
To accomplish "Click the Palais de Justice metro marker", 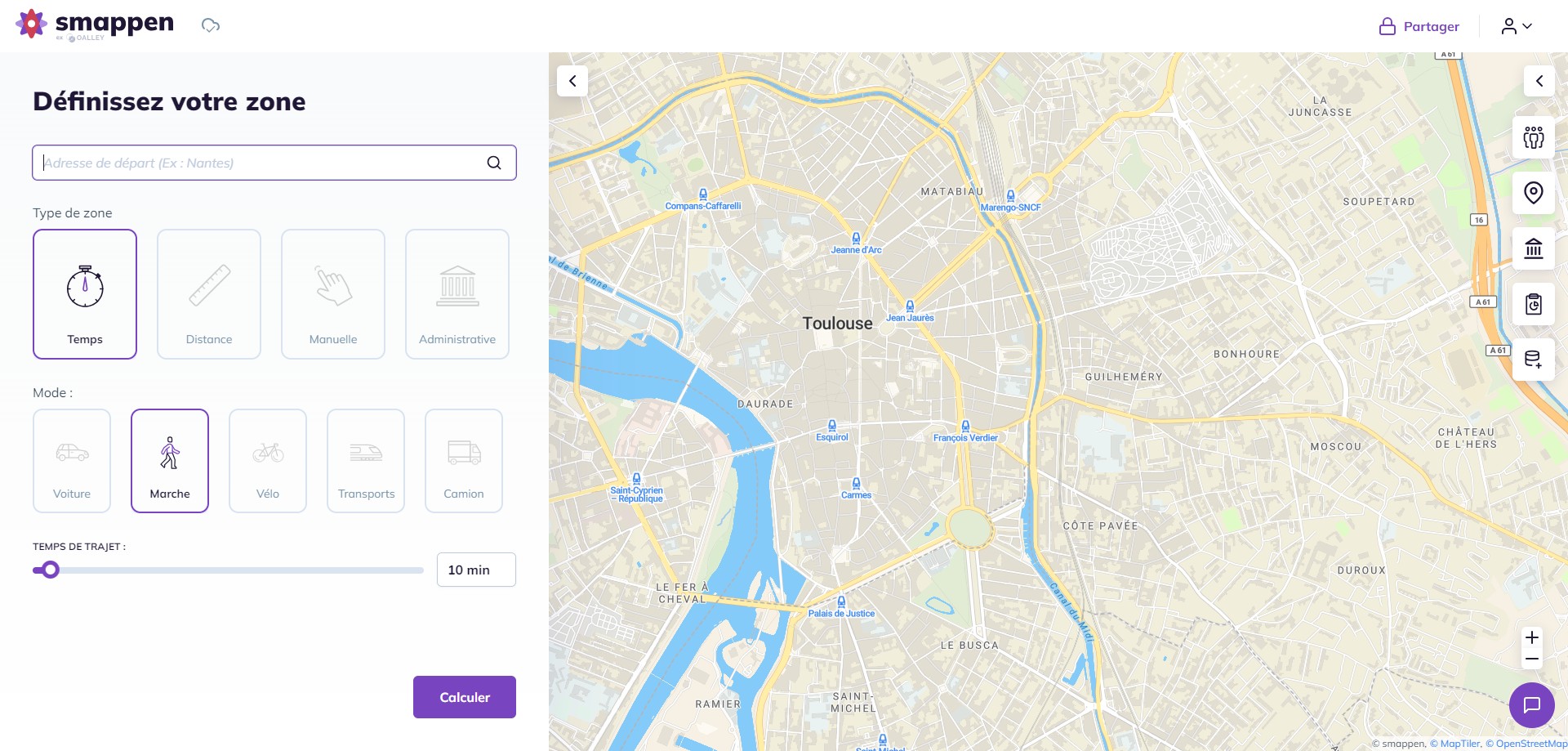I will click(x=841, y=602).
